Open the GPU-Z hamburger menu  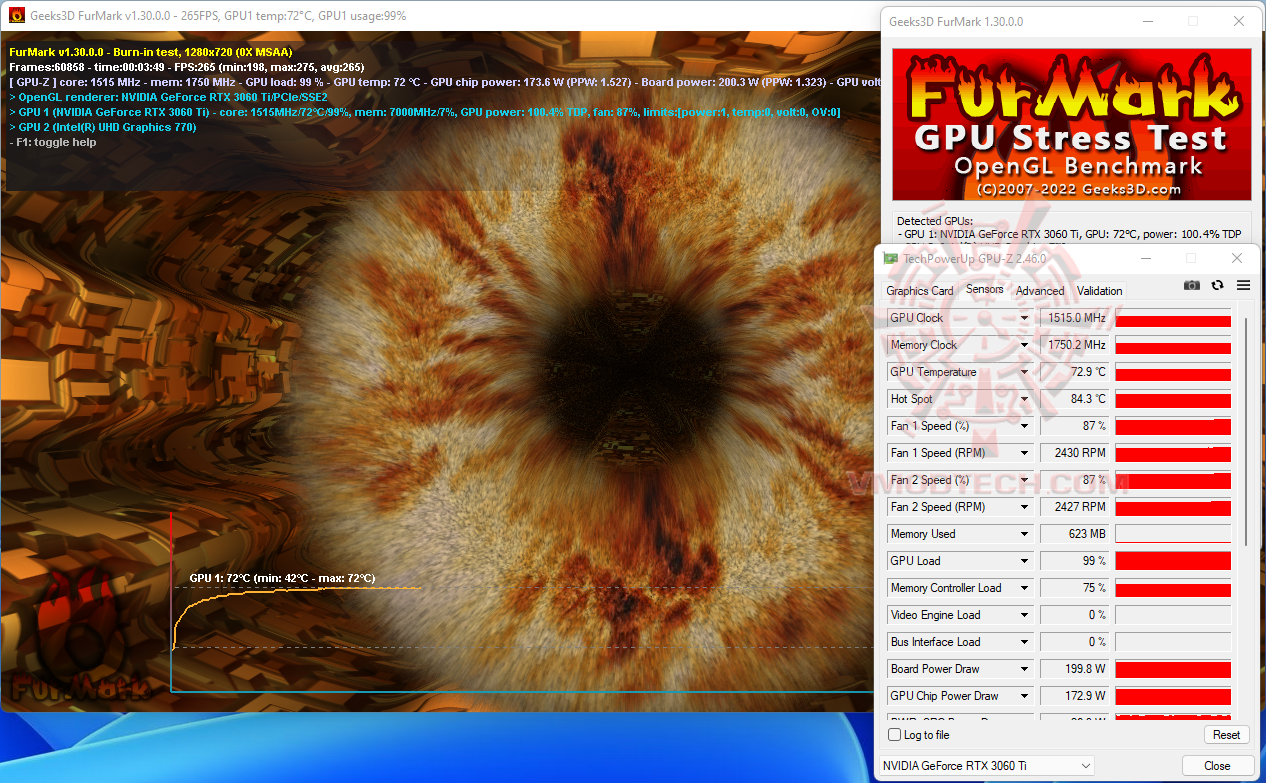[1243, 285]
